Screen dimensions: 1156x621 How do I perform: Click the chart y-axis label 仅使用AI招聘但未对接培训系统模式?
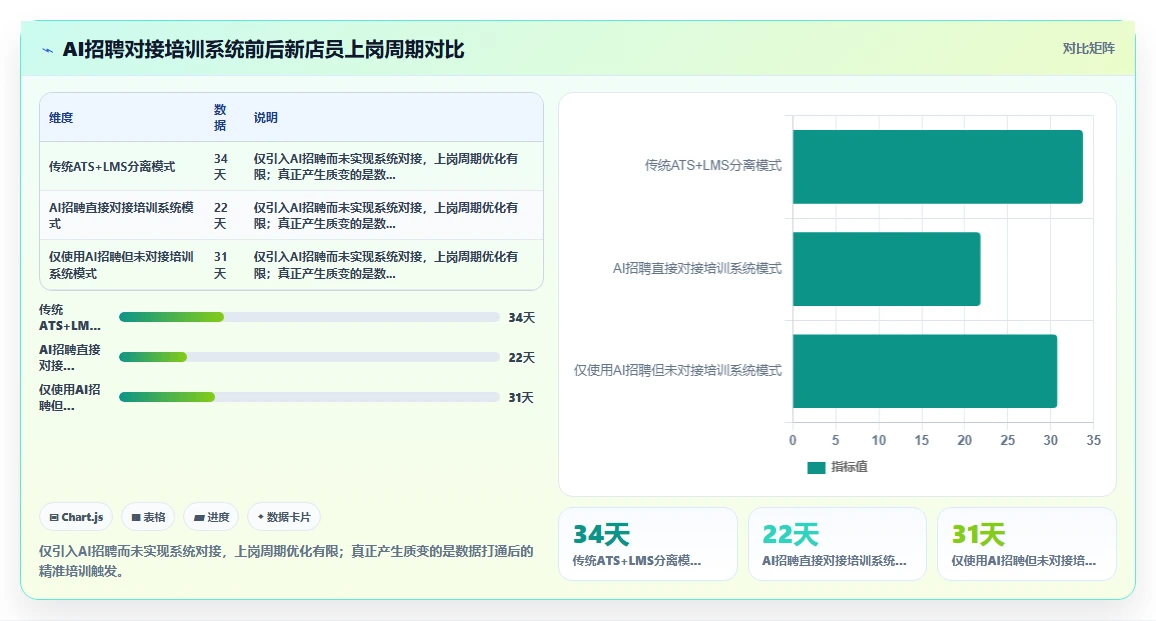coord(678,370)
